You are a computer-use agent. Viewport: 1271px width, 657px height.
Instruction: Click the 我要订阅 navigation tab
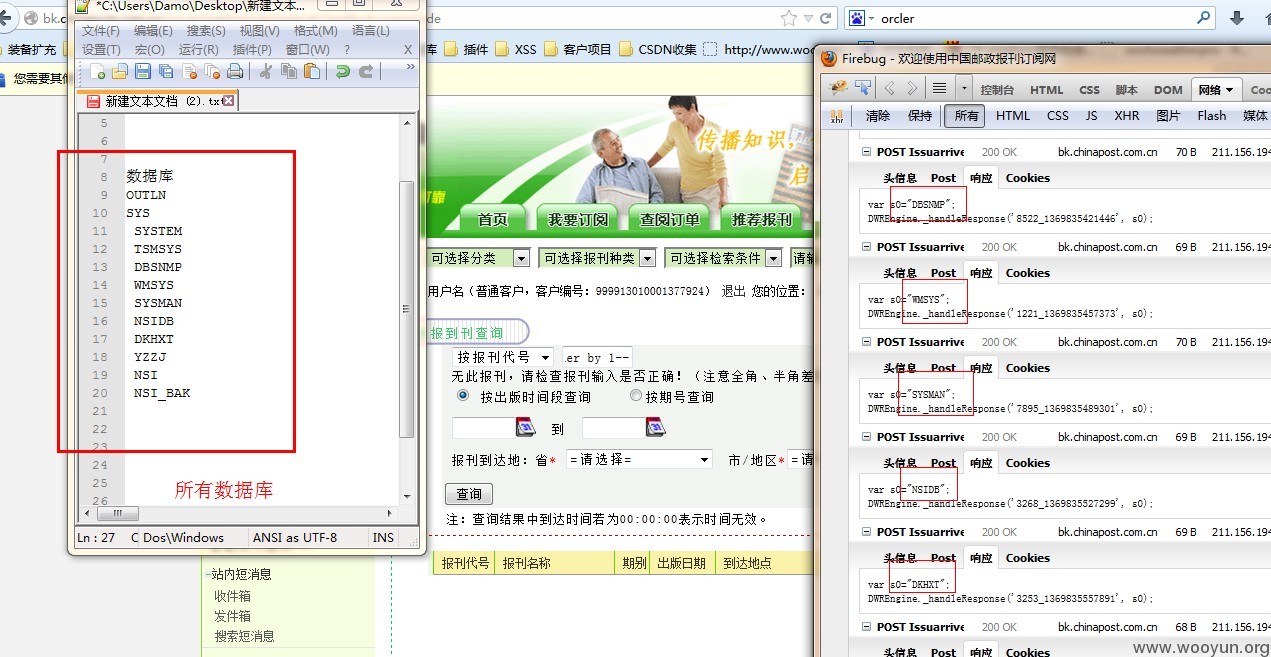pos(578,219)
